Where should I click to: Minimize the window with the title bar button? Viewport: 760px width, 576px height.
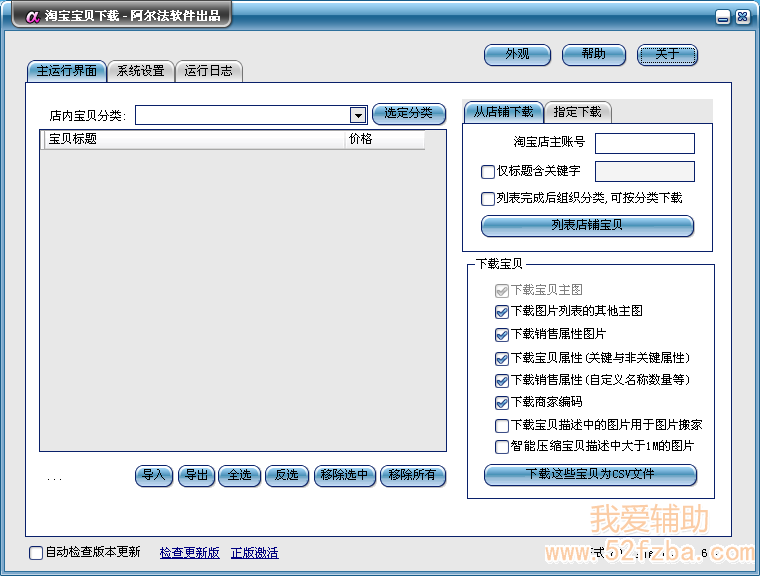point(723,17)
